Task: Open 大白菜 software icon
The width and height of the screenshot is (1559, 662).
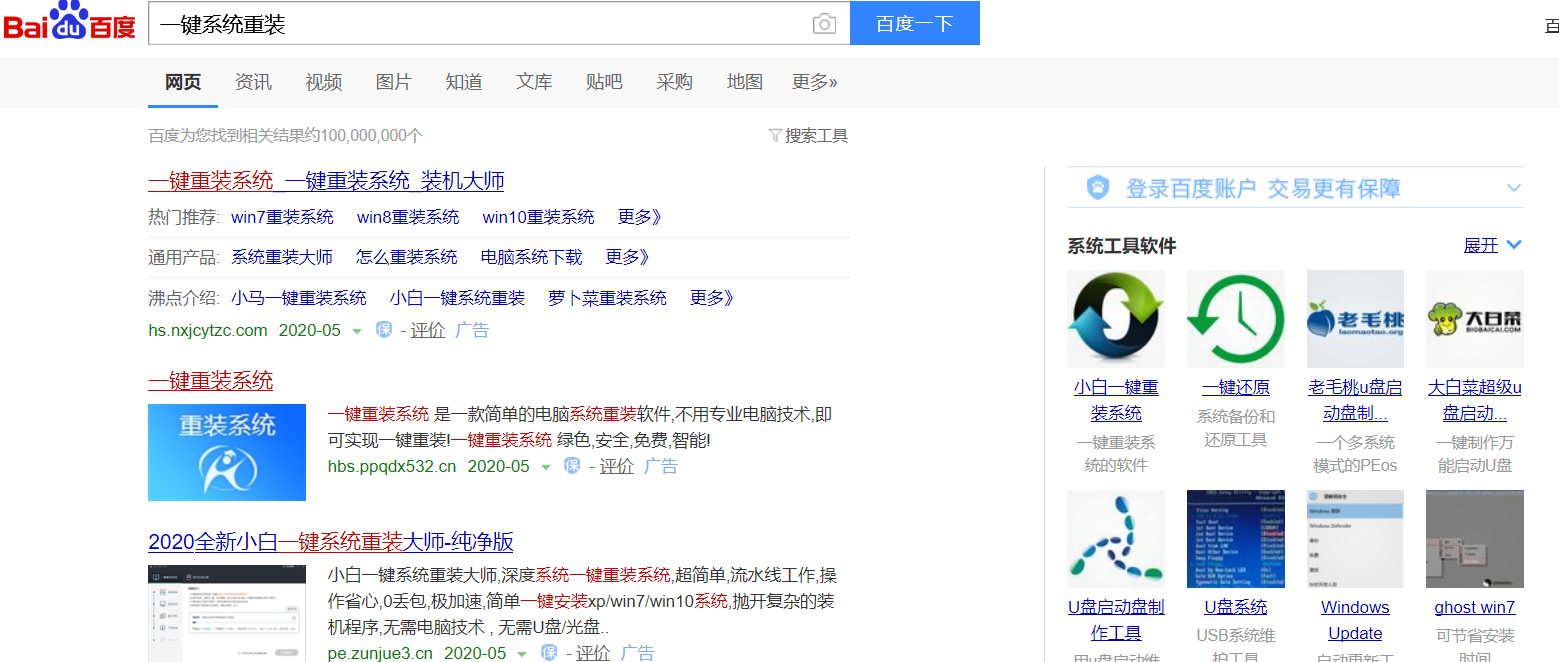Action: tap(1475, 319)
